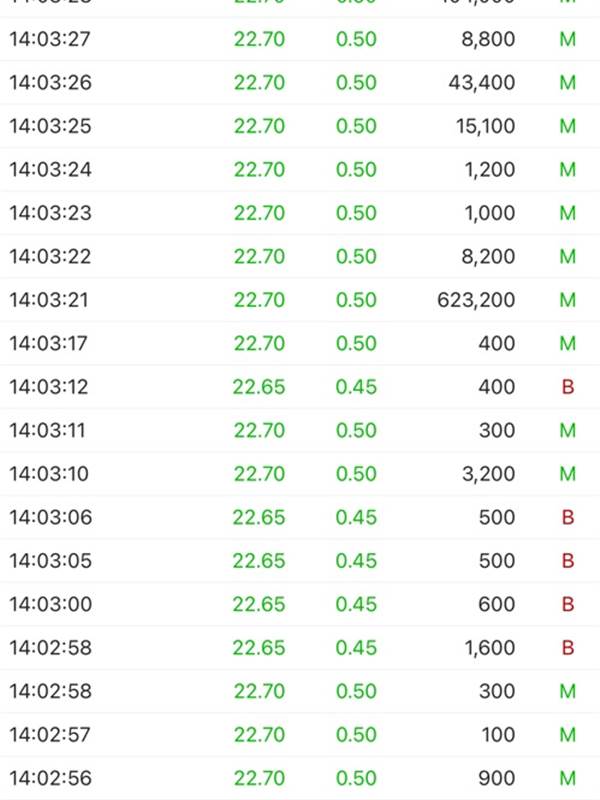Select the 14:03:24 row with 1,200 volume

tap(300, 169)
